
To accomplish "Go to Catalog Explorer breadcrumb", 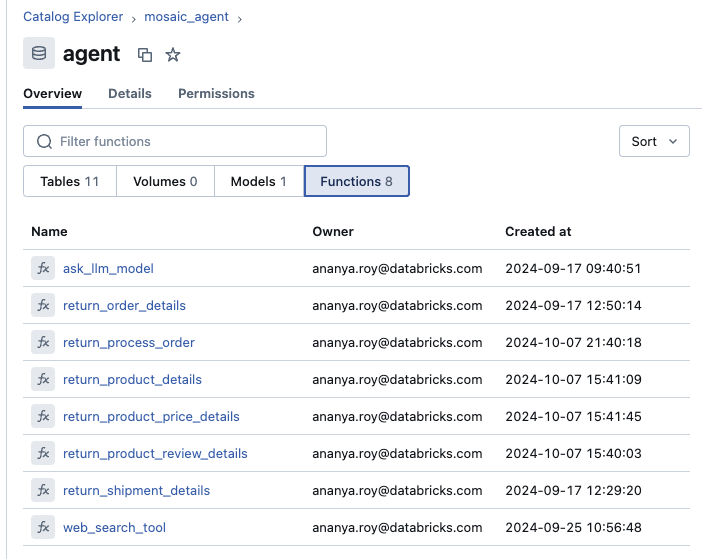I will pos(73,17).
